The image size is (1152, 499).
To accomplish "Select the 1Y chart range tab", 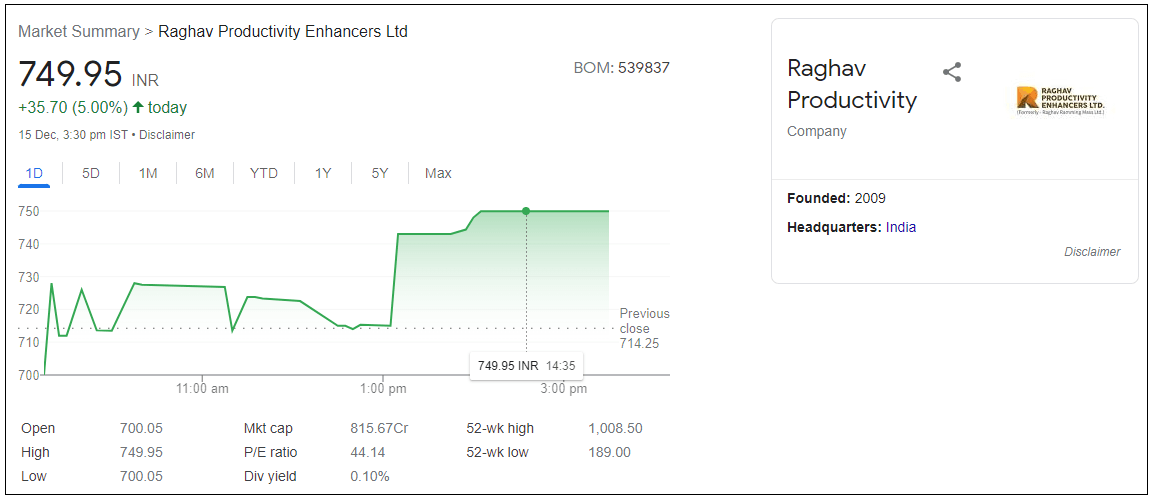I will pos(323,173).
